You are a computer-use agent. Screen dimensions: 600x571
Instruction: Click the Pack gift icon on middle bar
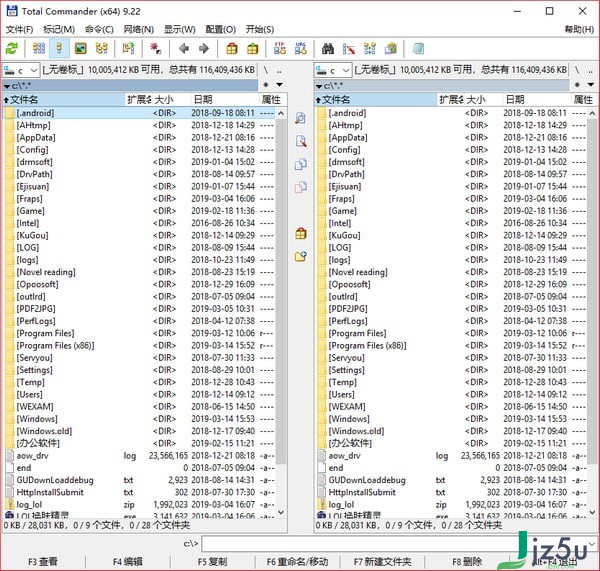[x=301, y=233]
